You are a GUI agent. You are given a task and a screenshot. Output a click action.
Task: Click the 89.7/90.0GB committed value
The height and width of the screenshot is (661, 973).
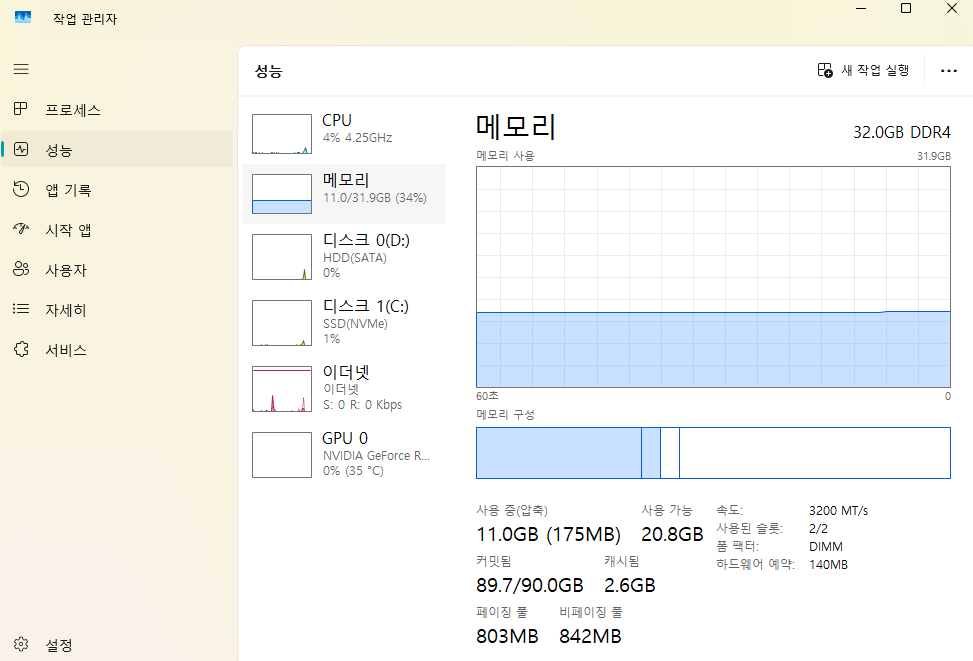(530, 585)
